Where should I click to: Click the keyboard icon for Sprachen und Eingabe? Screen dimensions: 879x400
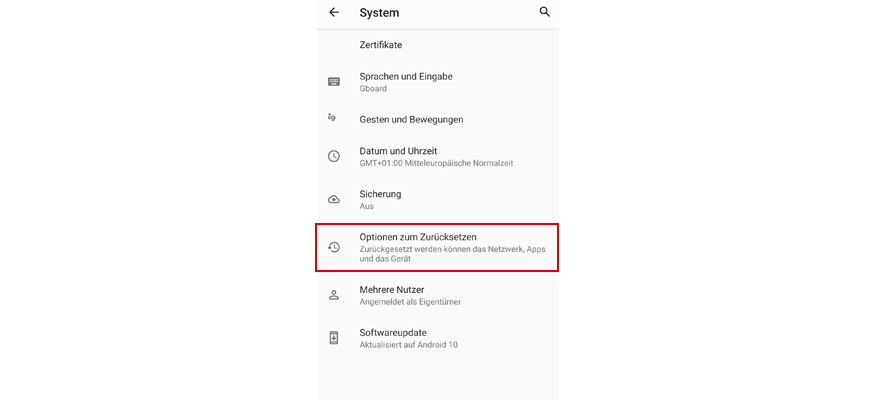pos(334,82)
